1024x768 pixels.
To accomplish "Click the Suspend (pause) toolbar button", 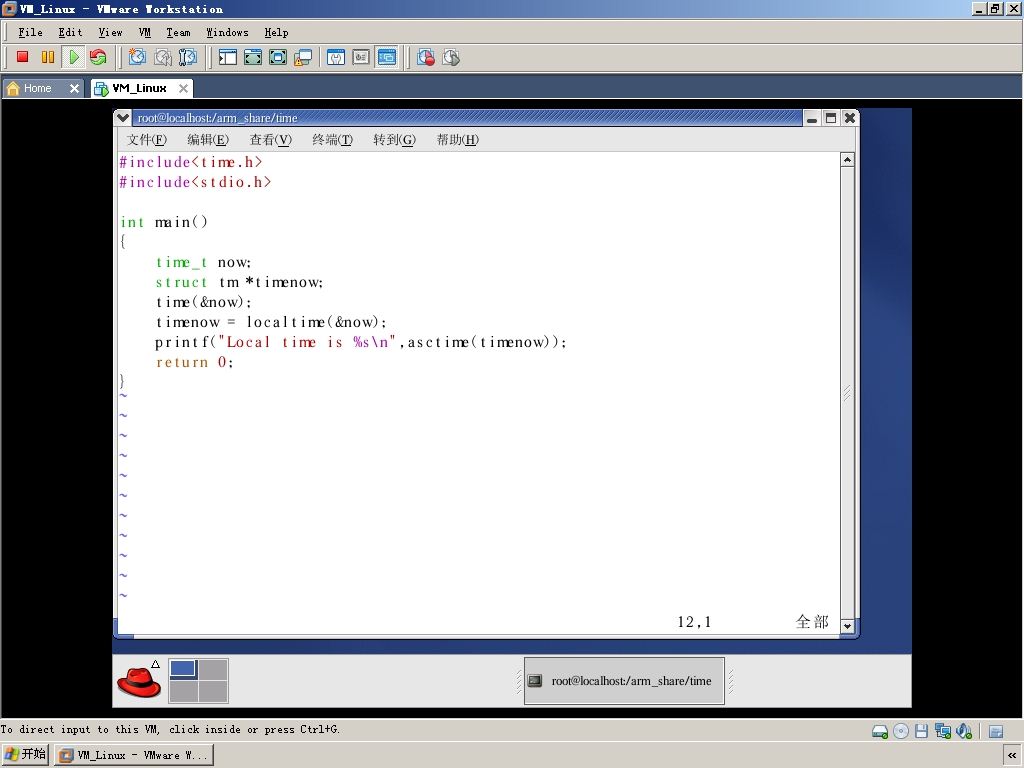I will click(48, 57).
